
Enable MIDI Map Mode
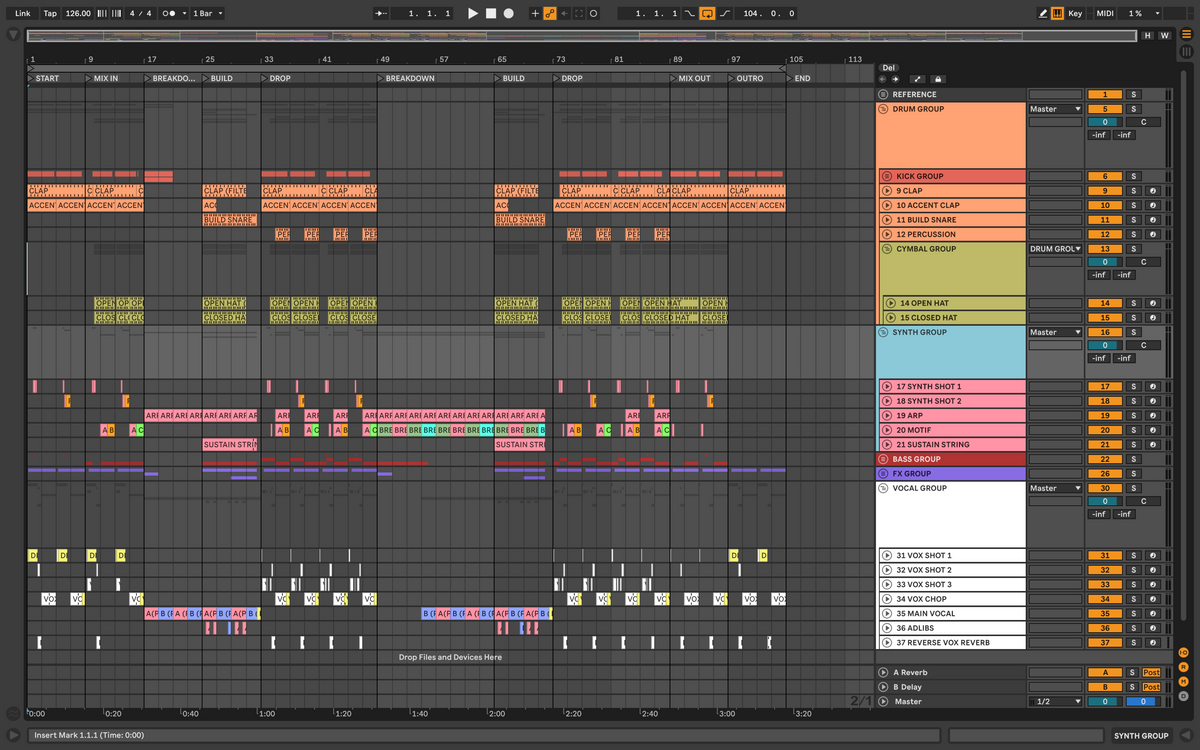(x=1105, y=13)
